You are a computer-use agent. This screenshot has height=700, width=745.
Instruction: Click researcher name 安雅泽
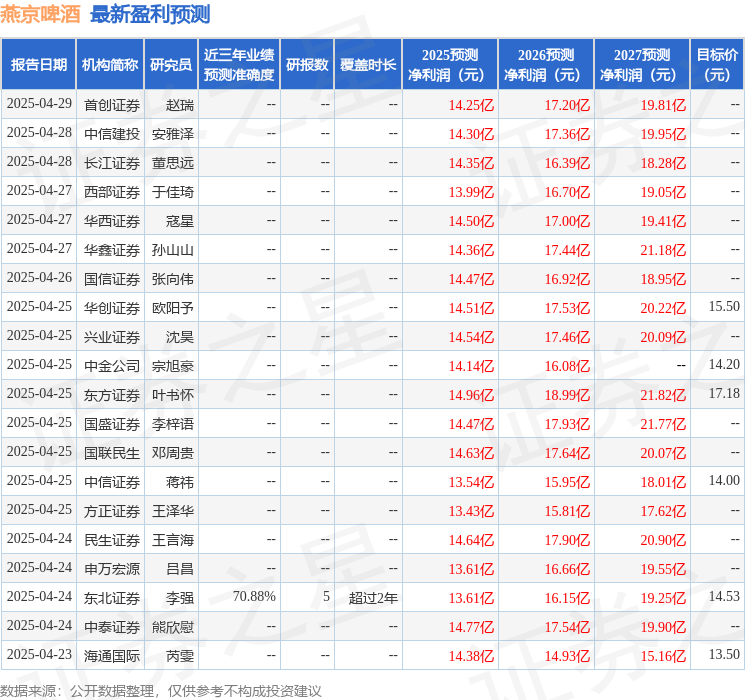click(x=173, y=134)
